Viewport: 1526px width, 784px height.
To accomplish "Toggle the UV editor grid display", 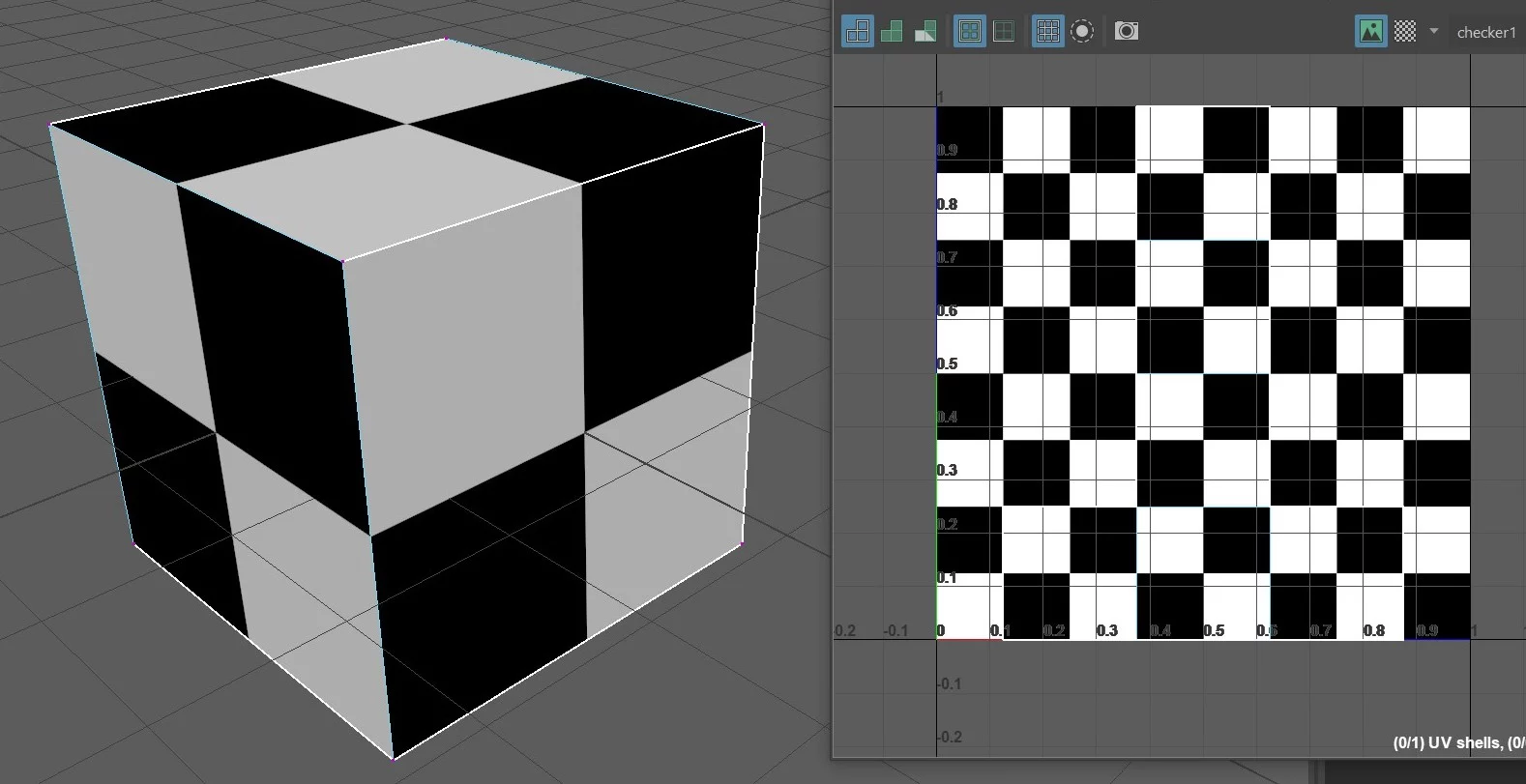I will [1047, 31].
